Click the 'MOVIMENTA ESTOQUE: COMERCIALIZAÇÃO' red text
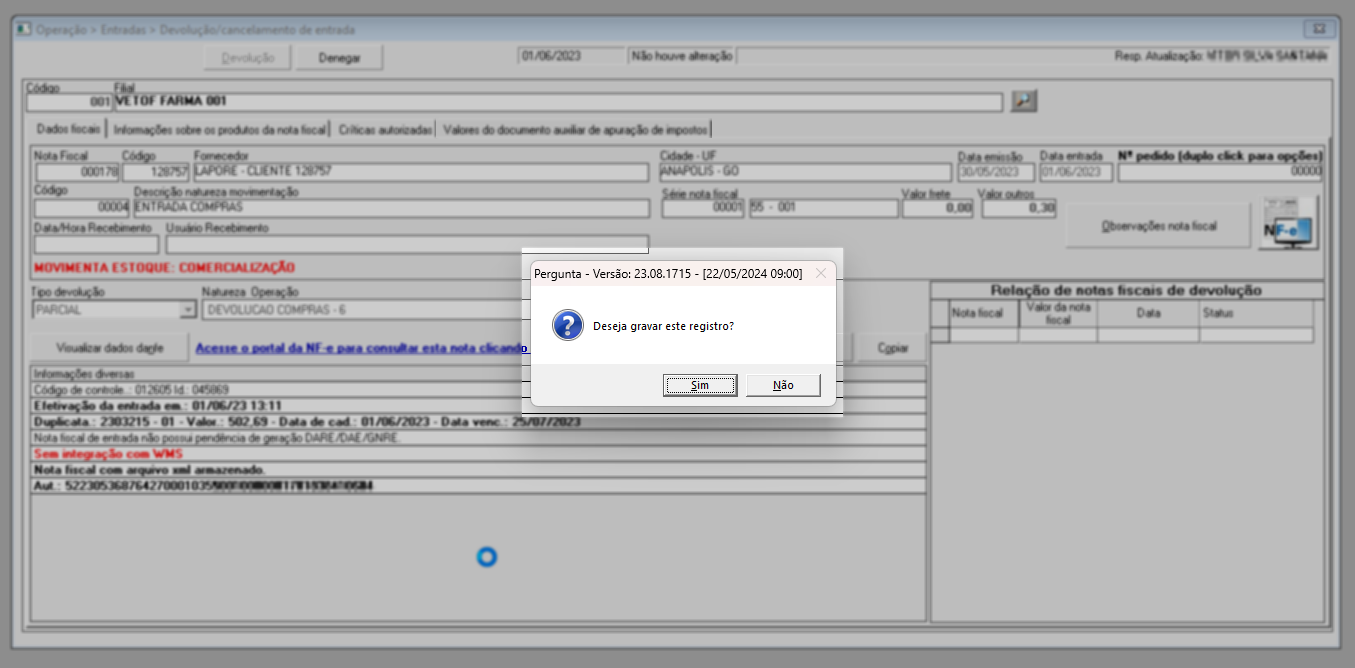The height and width of the screenshot is (668, 1355). pos(164,268)
